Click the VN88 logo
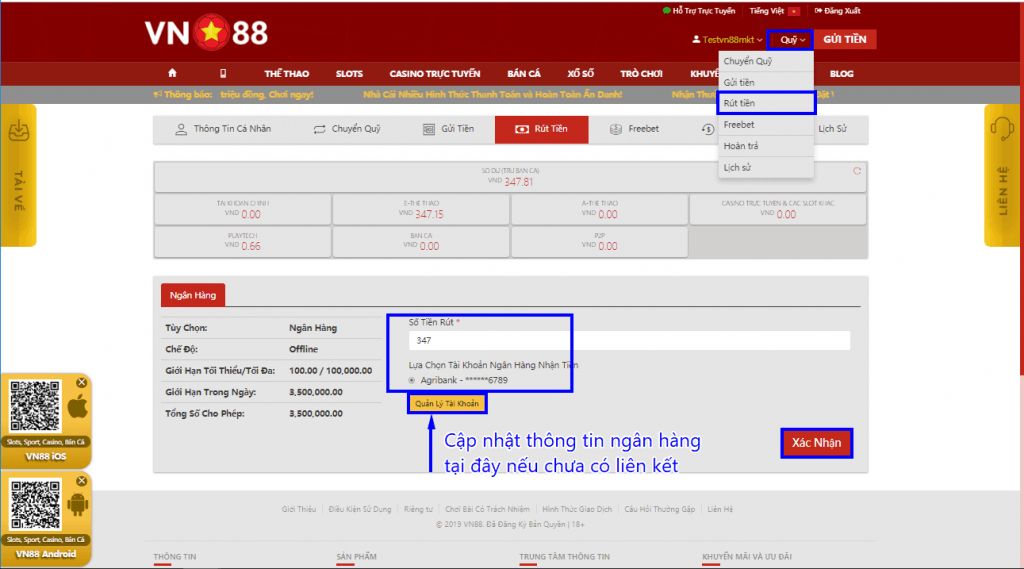This screenshot has width=1024, height=569. coord(206,34)
